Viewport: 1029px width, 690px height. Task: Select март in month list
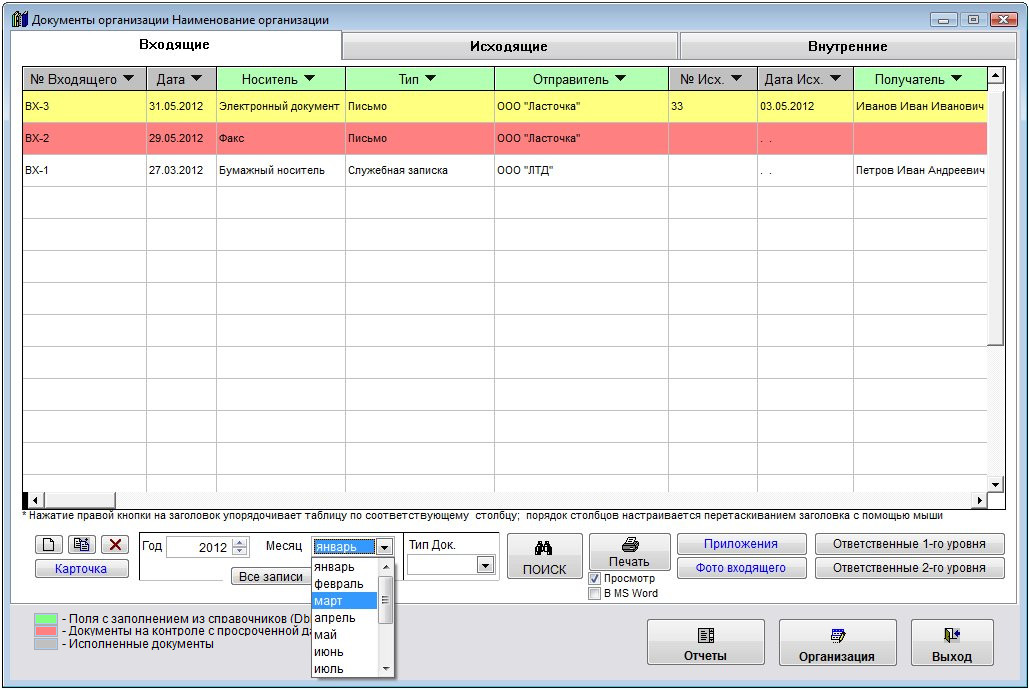(x=345, y=601)
